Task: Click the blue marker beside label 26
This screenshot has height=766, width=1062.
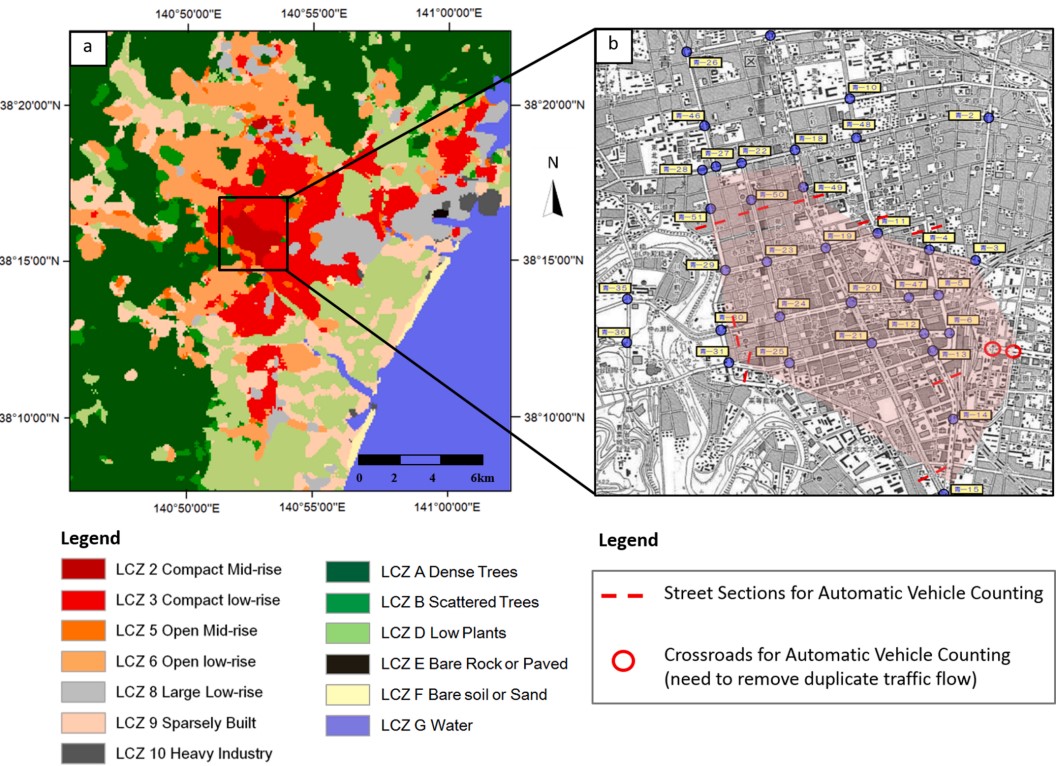Action: click(687, 52)
